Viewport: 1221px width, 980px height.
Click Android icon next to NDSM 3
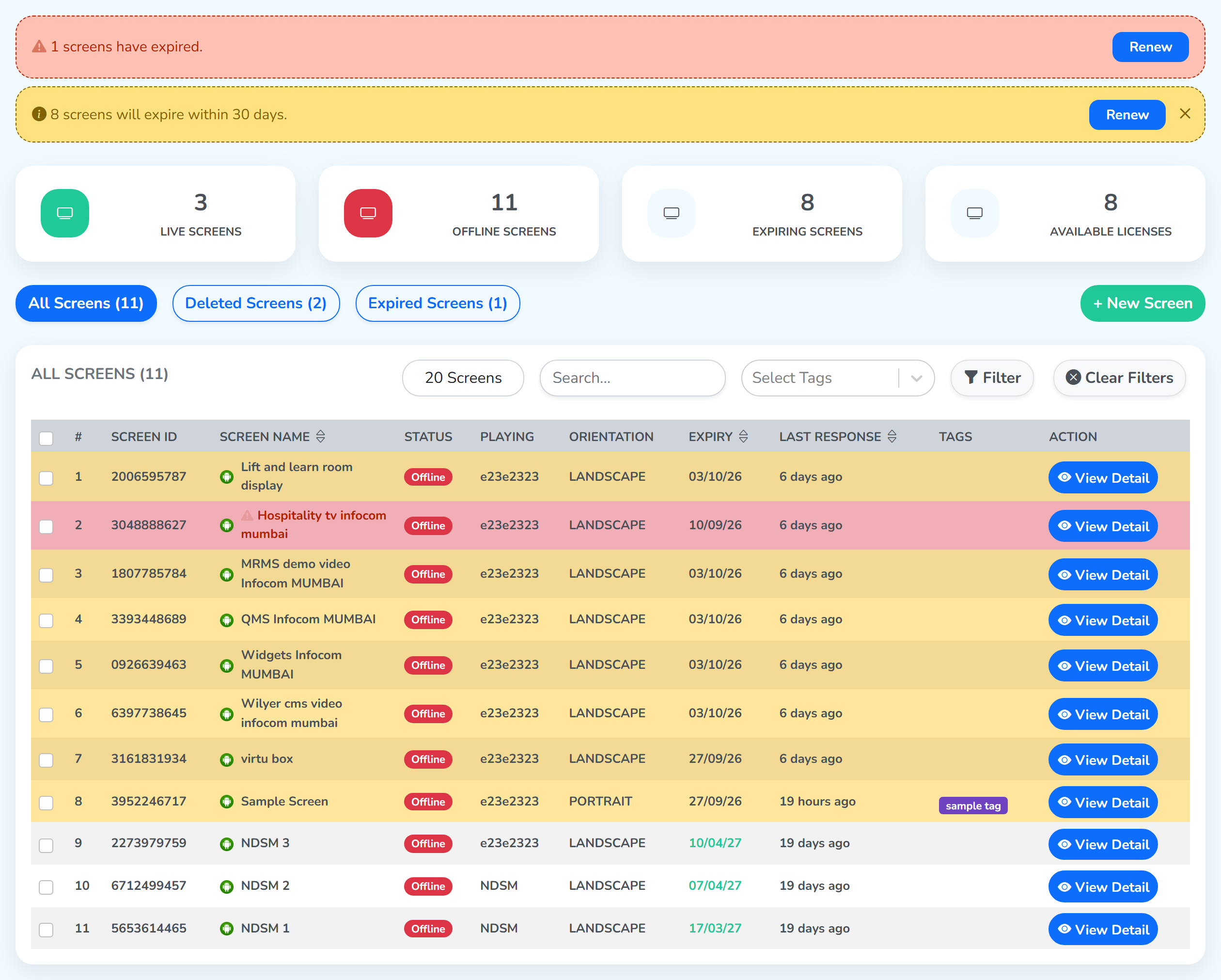click(x=227, y=844)
